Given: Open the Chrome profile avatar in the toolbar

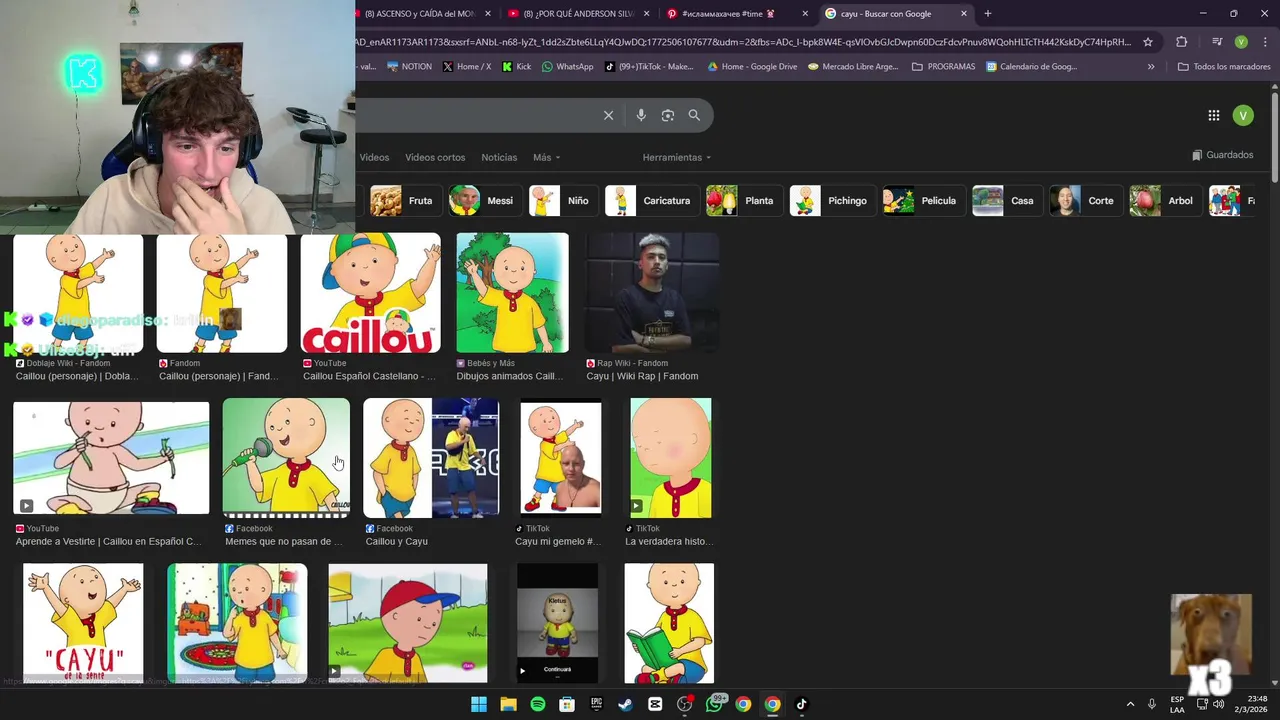Looking at the screenshot, I should [1241, 42].
